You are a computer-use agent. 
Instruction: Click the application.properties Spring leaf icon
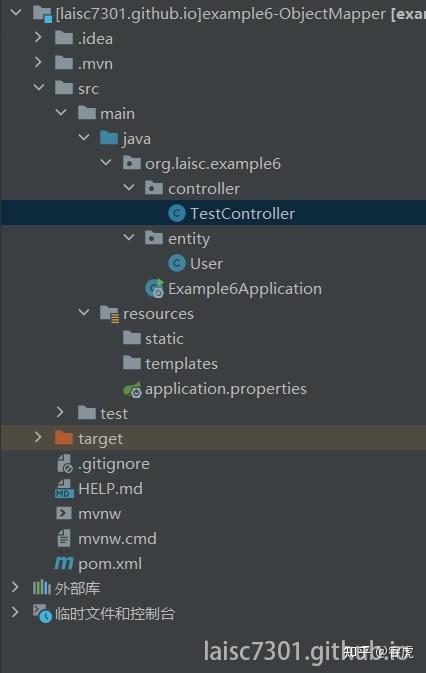(132, 389)
